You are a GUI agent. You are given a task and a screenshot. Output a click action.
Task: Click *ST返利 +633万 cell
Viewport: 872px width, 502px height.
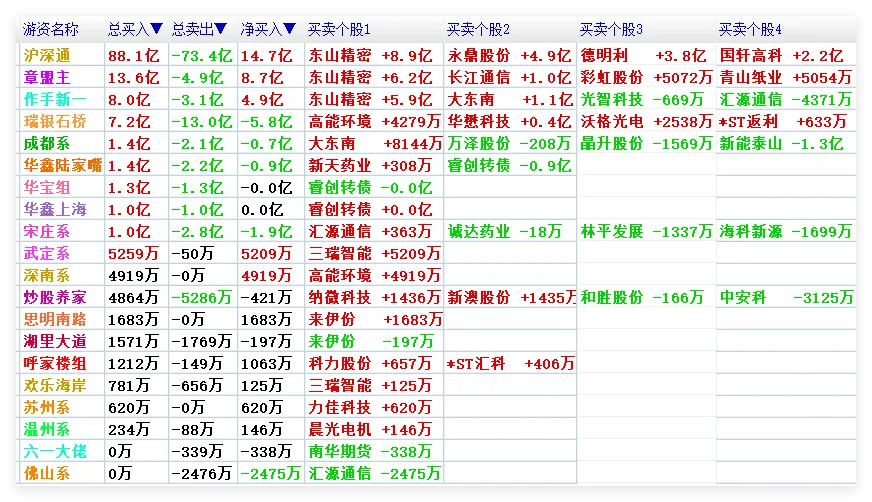(x=783, y=121)
